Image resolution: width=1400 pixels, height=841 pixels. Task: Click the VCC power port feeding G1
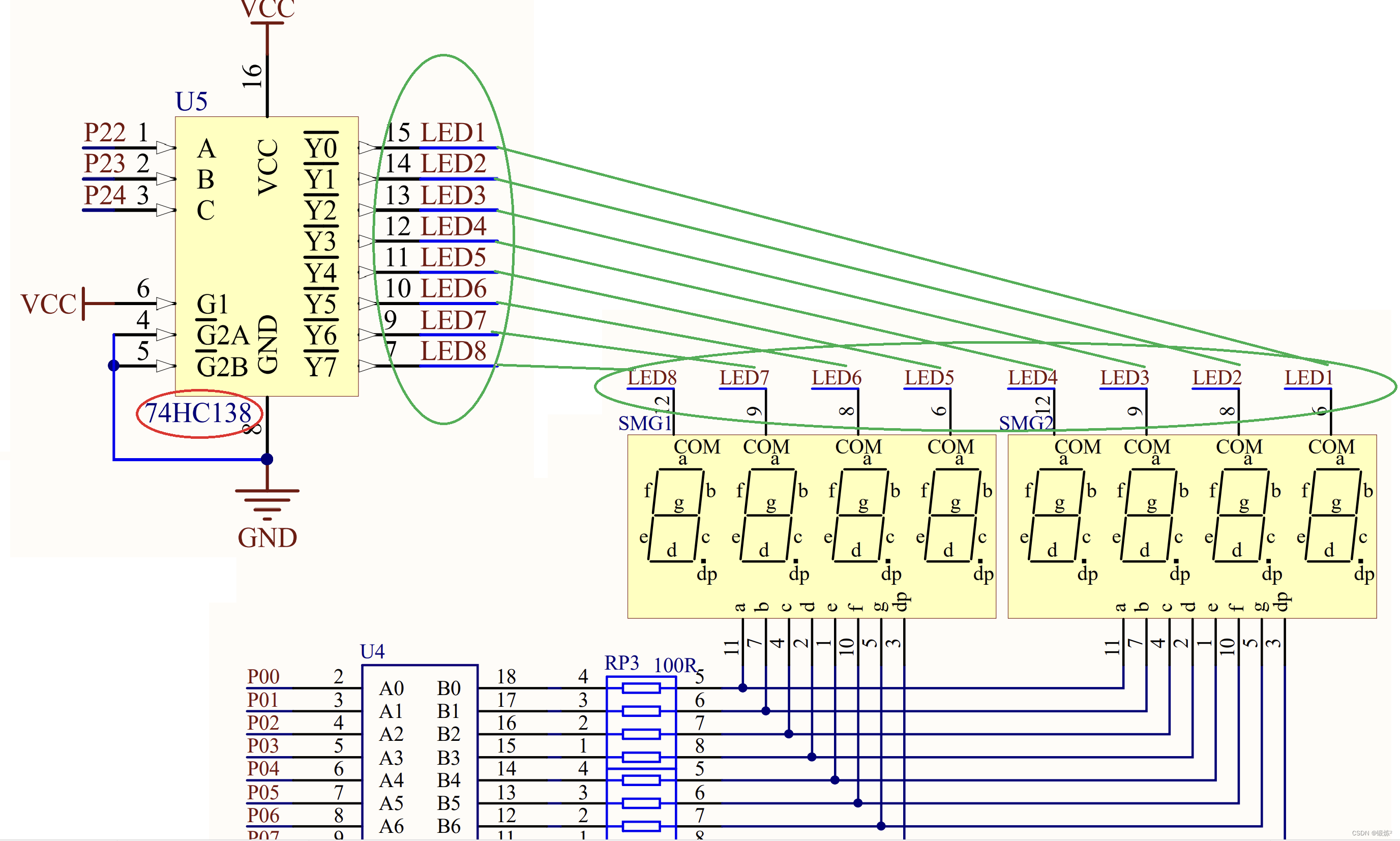[x=84, y=304]
